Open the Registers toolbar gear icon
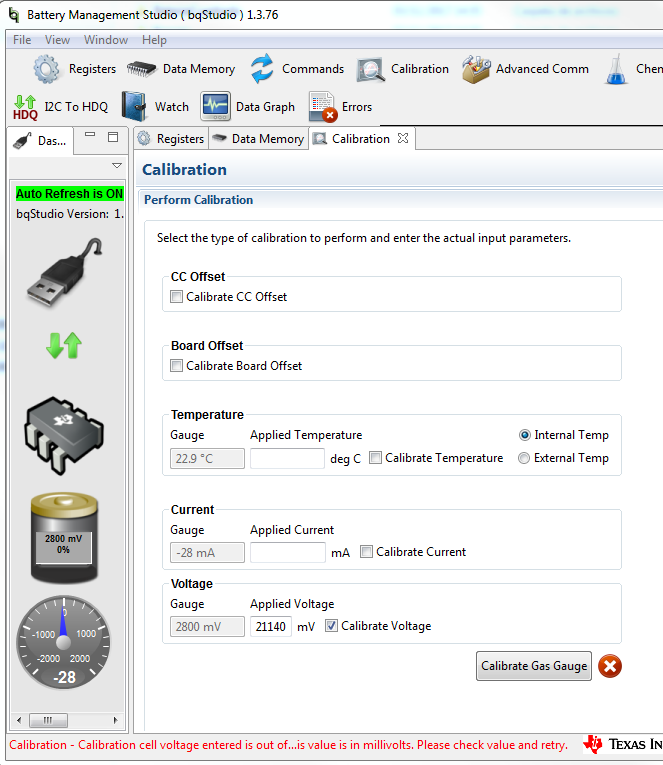Viewport: 663px width, 765px height. pyautogui.click(x=46, y=69)
